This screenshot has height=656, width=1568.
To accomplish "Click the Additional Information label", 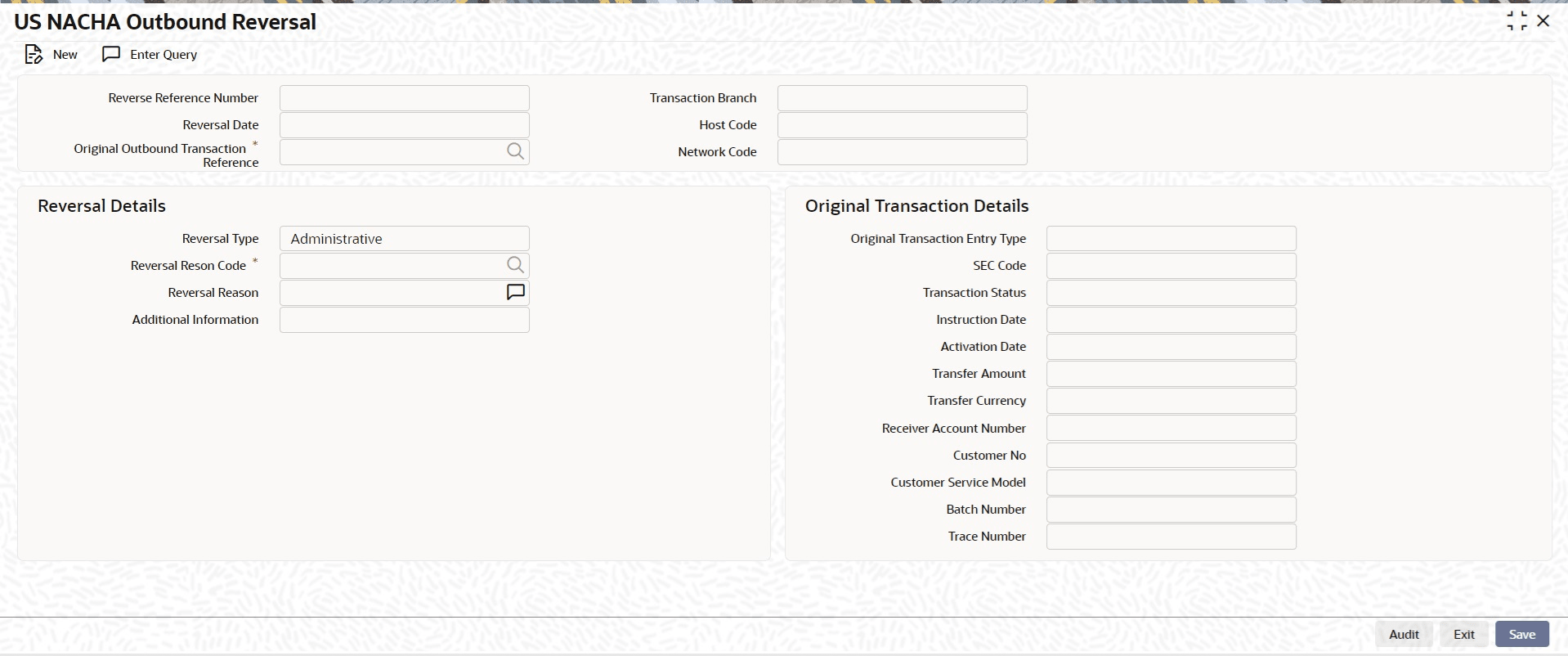I will [x=195, y=320].
